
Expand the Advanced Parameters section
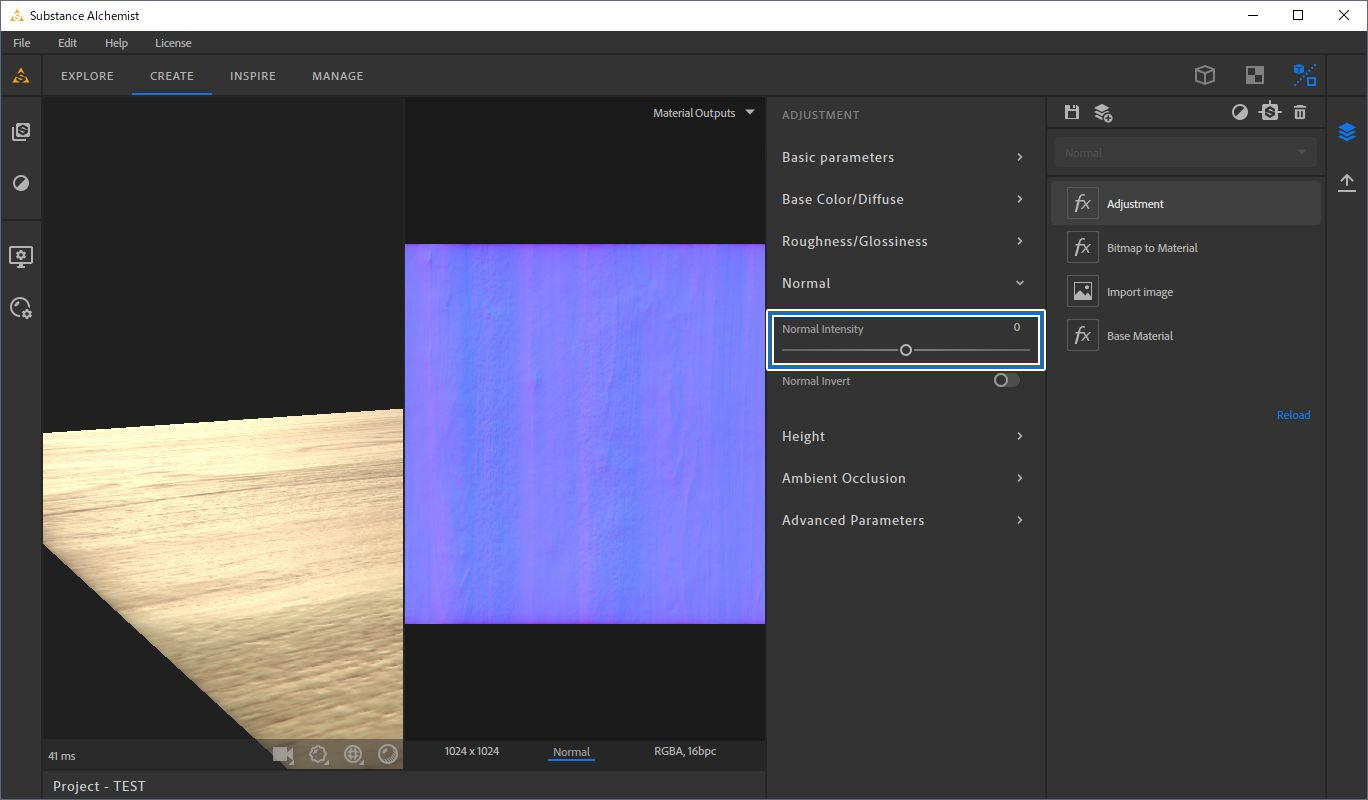point(905,520)
